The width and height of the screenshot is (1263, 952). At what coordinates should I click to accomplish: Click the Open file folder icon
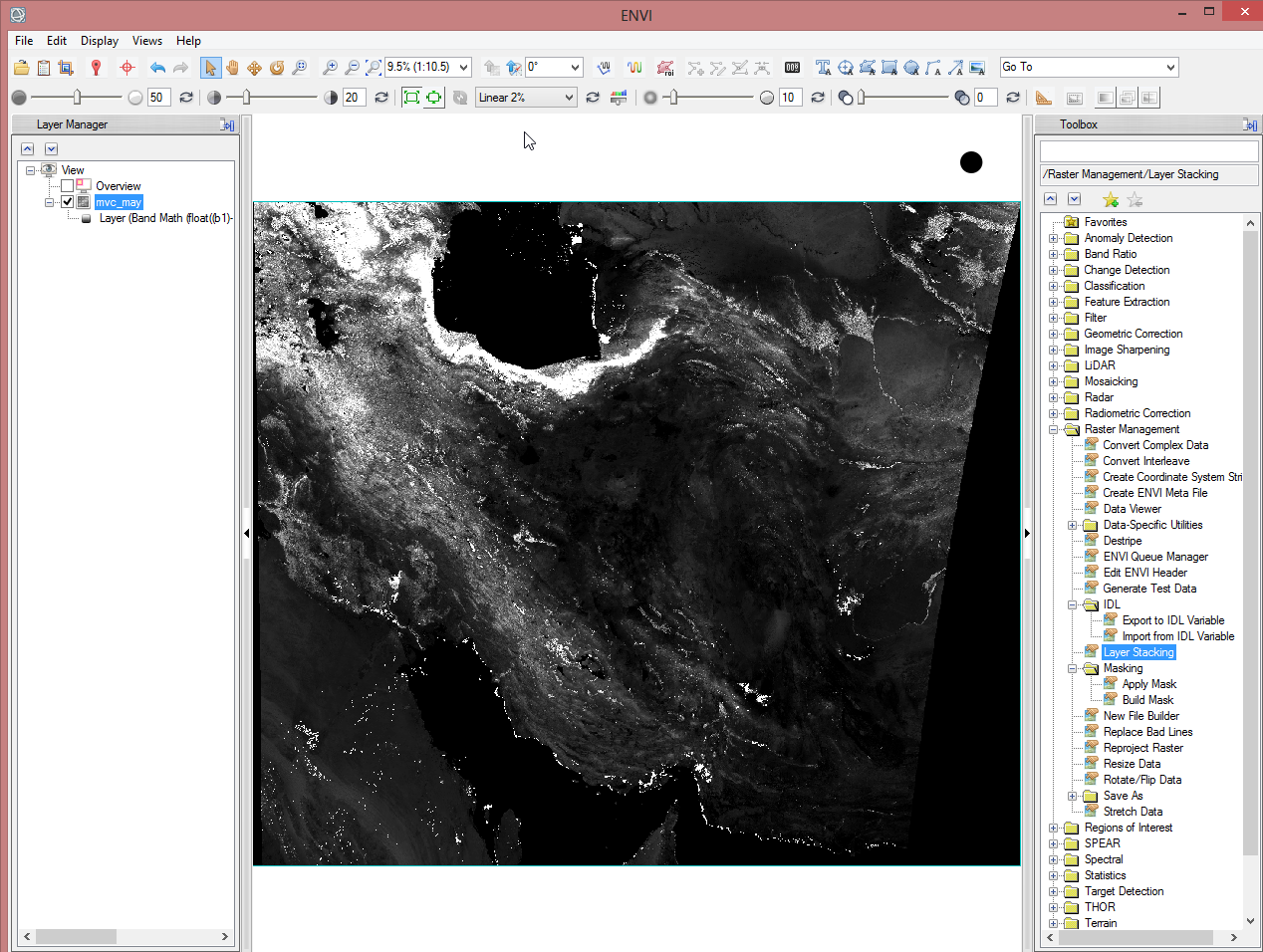tap(21, 68)
